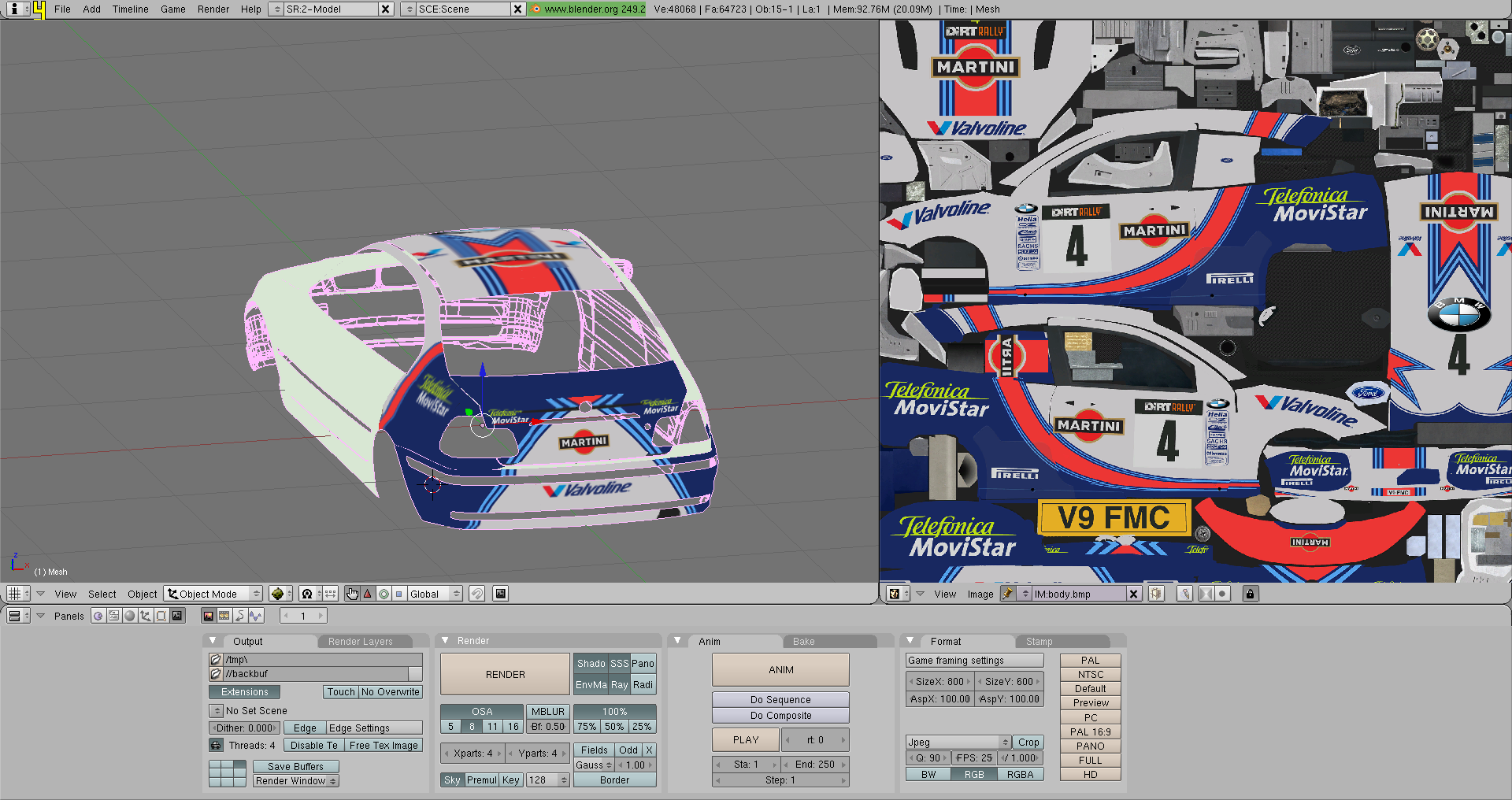Click the PLAY button
This screenshot has width=1512, height=800.
[746, 740]
